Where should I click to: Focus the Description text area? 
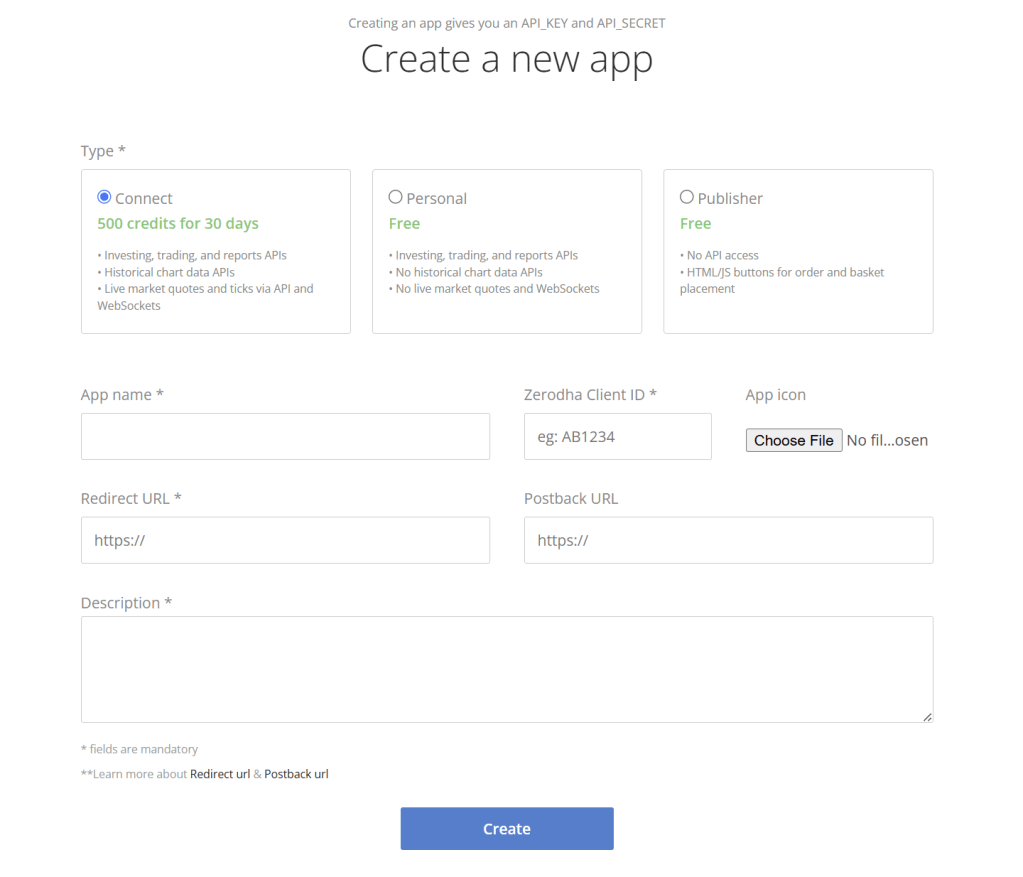pyautogui.click(x=506, y=669)
